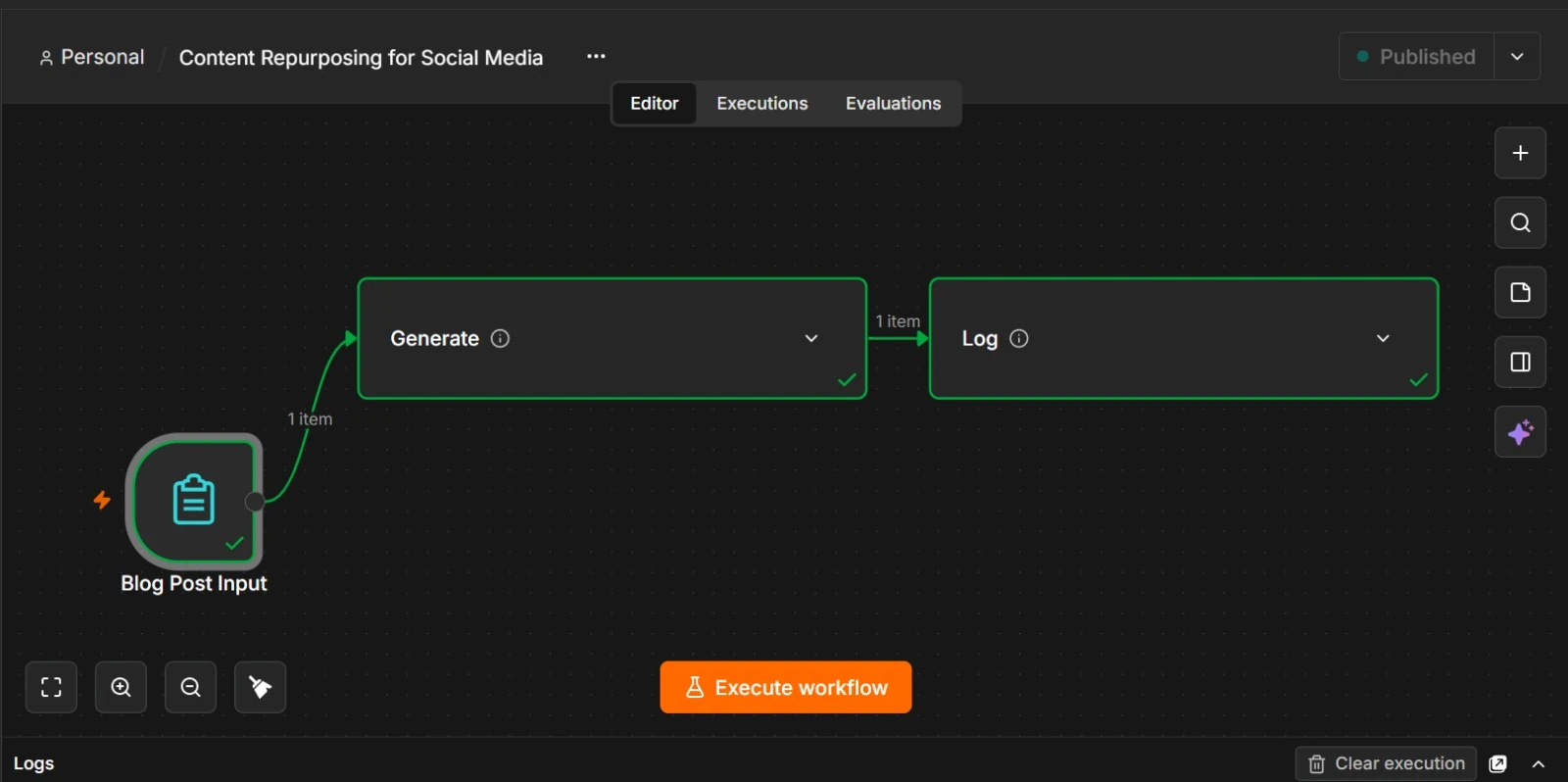
Task: Expand the Log node chevron
Action: point(1383,338)
